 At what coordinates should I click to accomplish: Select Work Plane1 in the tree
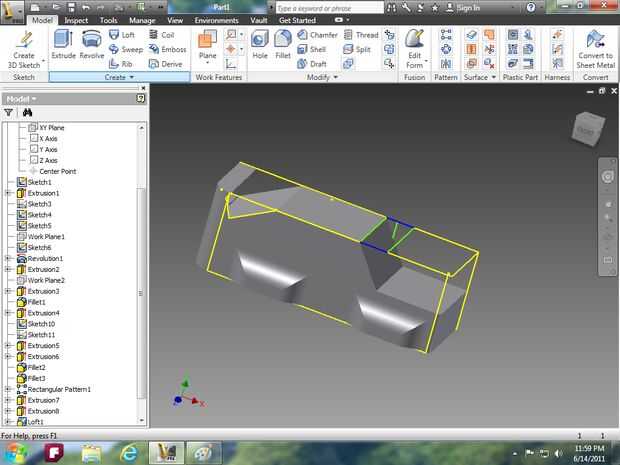[x=41, y=236]
